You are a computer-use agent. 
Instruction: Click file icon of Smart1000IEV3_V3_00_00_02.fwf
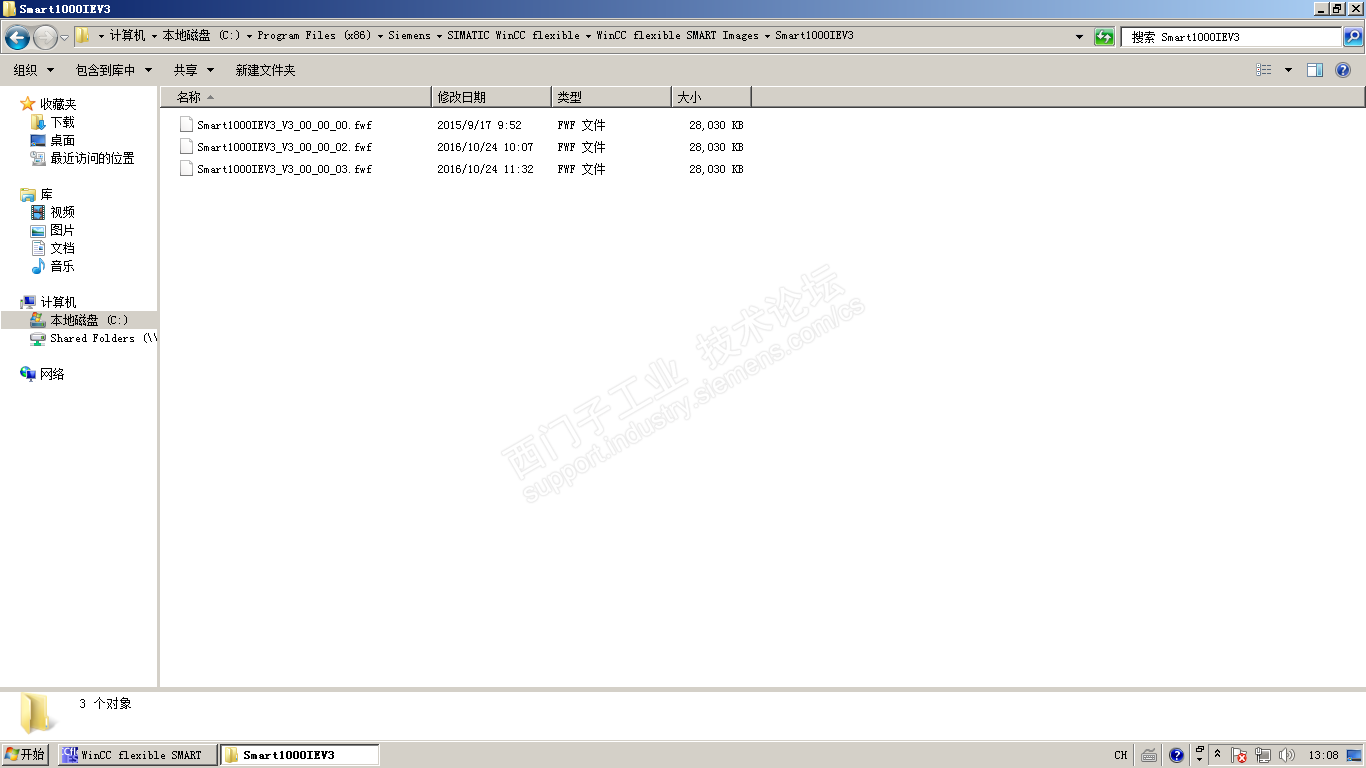tap(186, 147)
